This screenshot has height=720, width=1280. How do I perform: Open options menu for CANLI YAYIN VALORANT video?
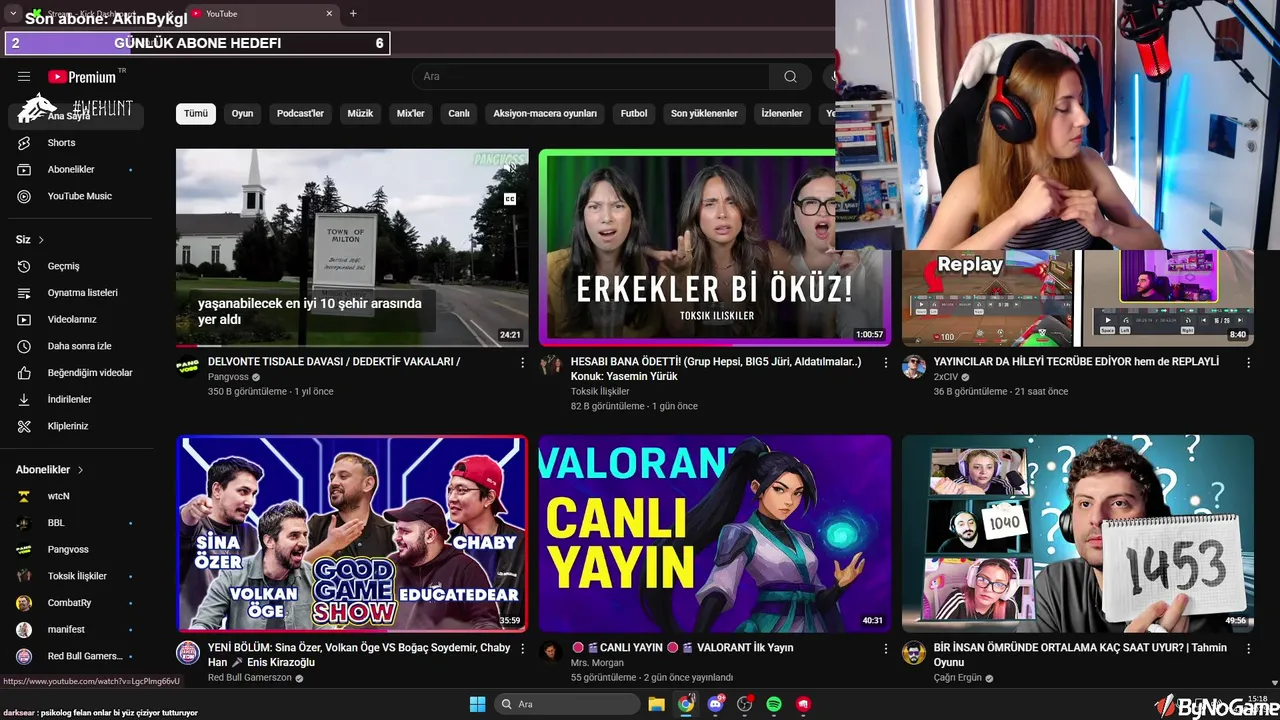tap(885, 649)
